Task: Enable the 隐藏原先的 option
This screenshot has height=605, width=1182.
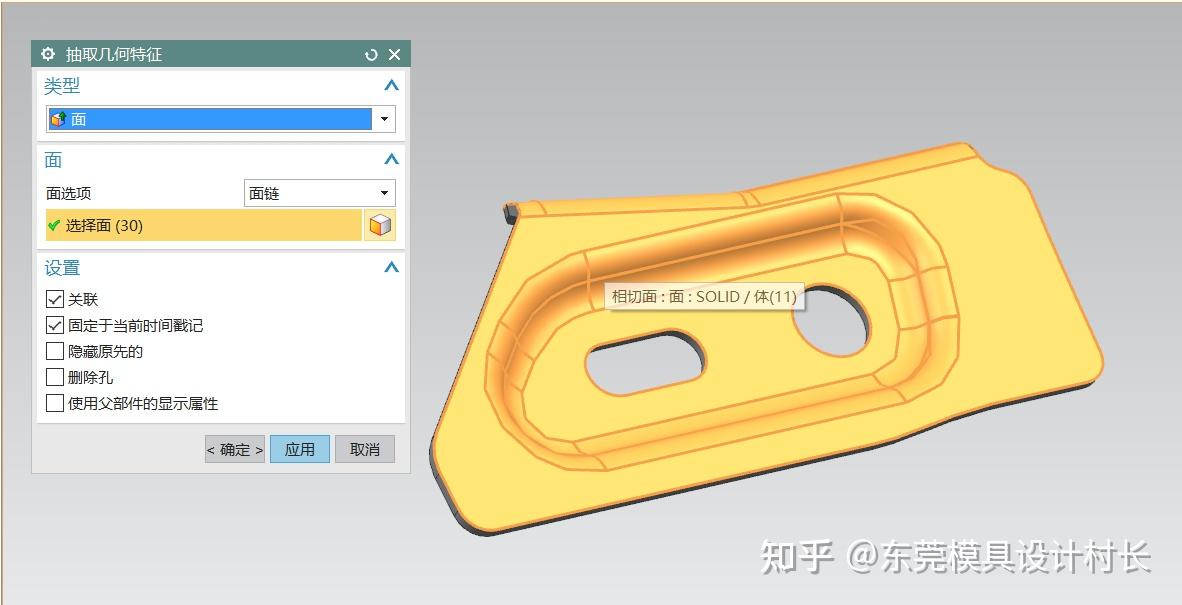Action: tap(55, 351)
